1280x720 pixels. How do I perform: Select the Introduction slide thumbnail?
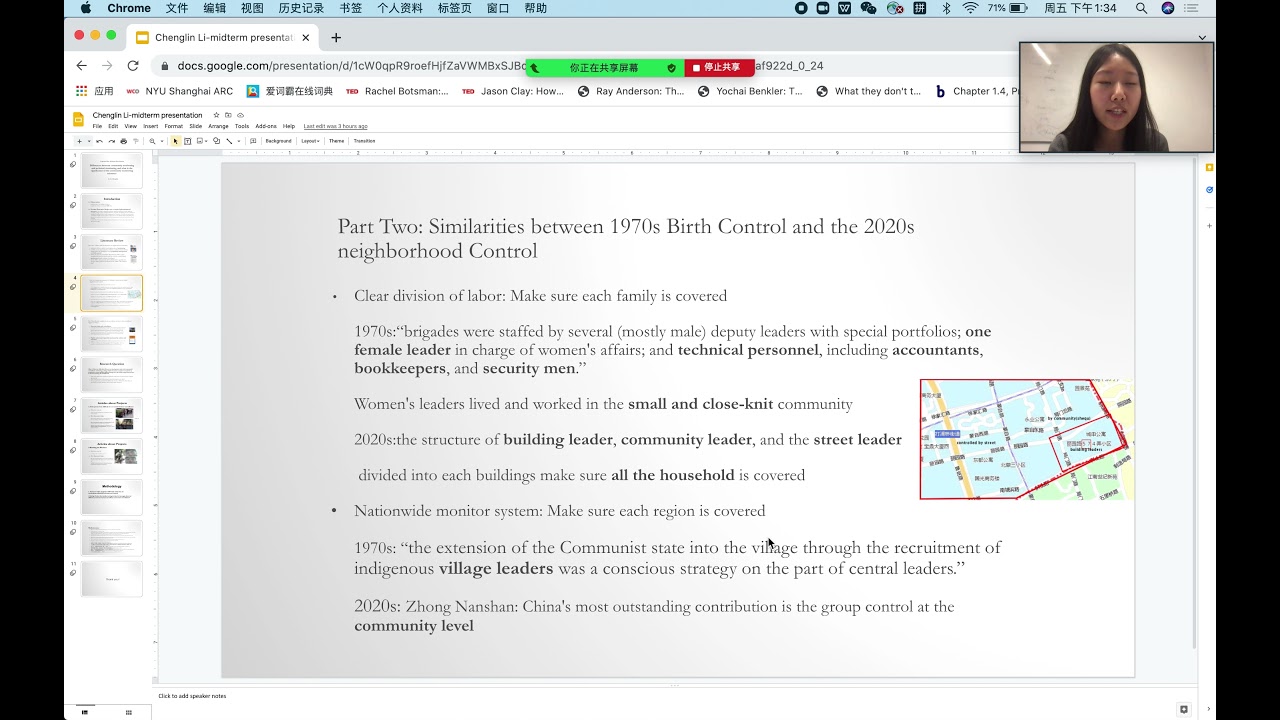click(x=111, y=211)
